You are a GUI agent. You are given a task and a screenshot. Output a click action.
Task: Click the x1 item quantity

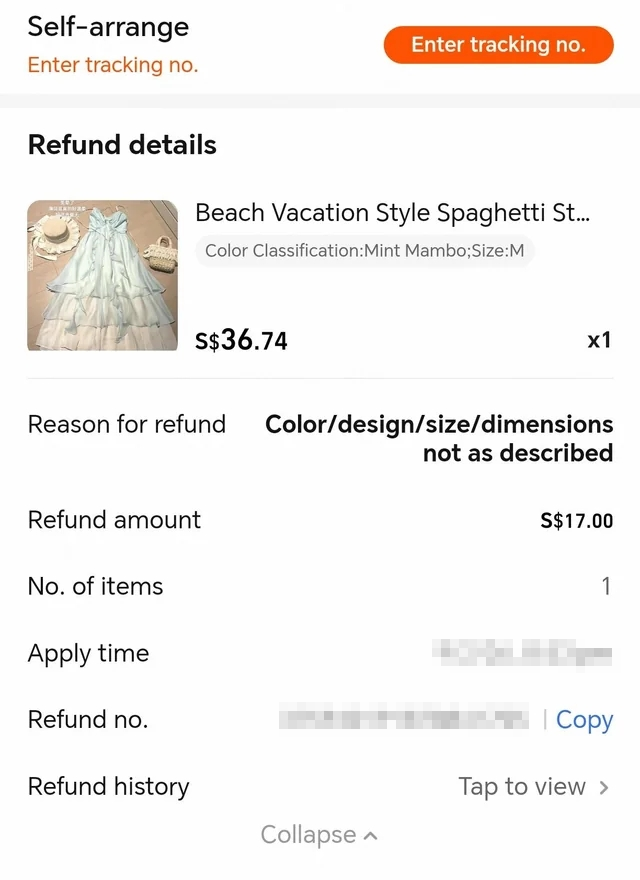click(598, 341)
